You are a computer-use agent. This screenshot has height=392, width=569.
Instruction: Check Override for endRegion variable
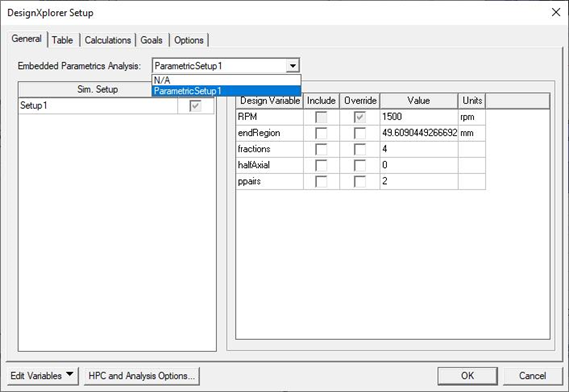360,133
